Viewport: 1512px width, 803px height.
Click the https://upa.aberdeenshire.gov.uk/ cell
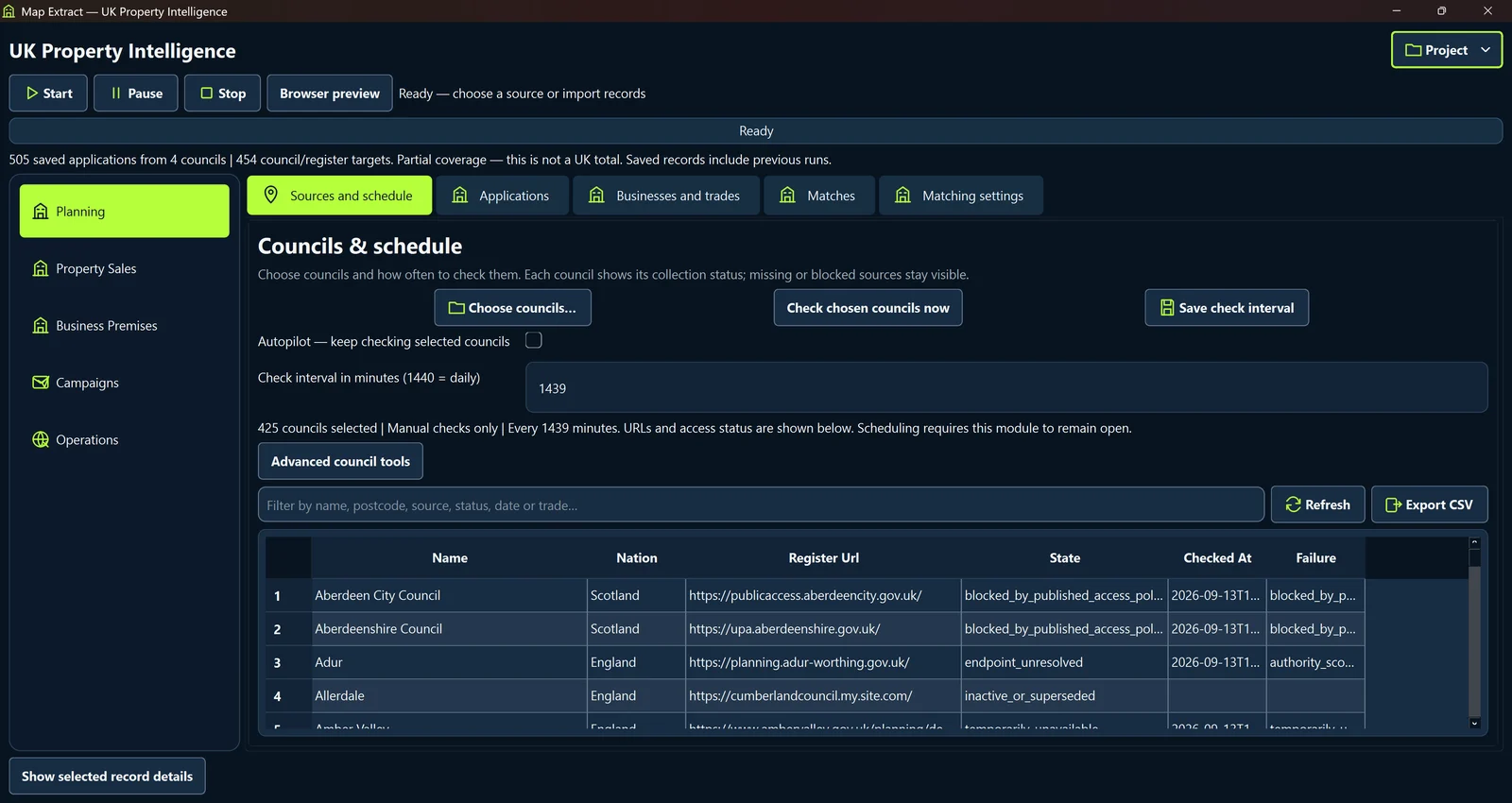click(x=824, y=629)
